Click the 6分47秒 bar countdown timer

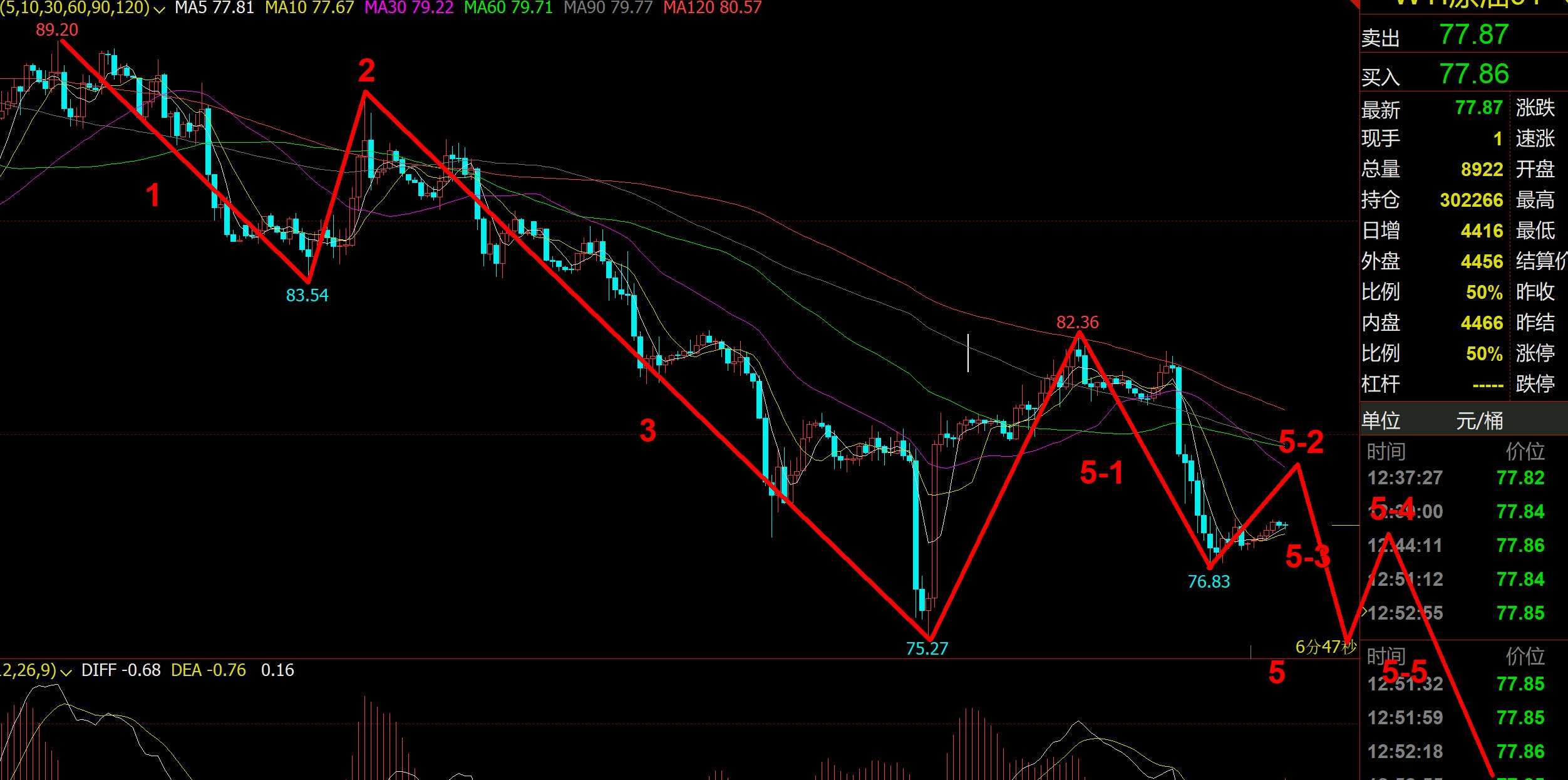tap(1325, 647)
